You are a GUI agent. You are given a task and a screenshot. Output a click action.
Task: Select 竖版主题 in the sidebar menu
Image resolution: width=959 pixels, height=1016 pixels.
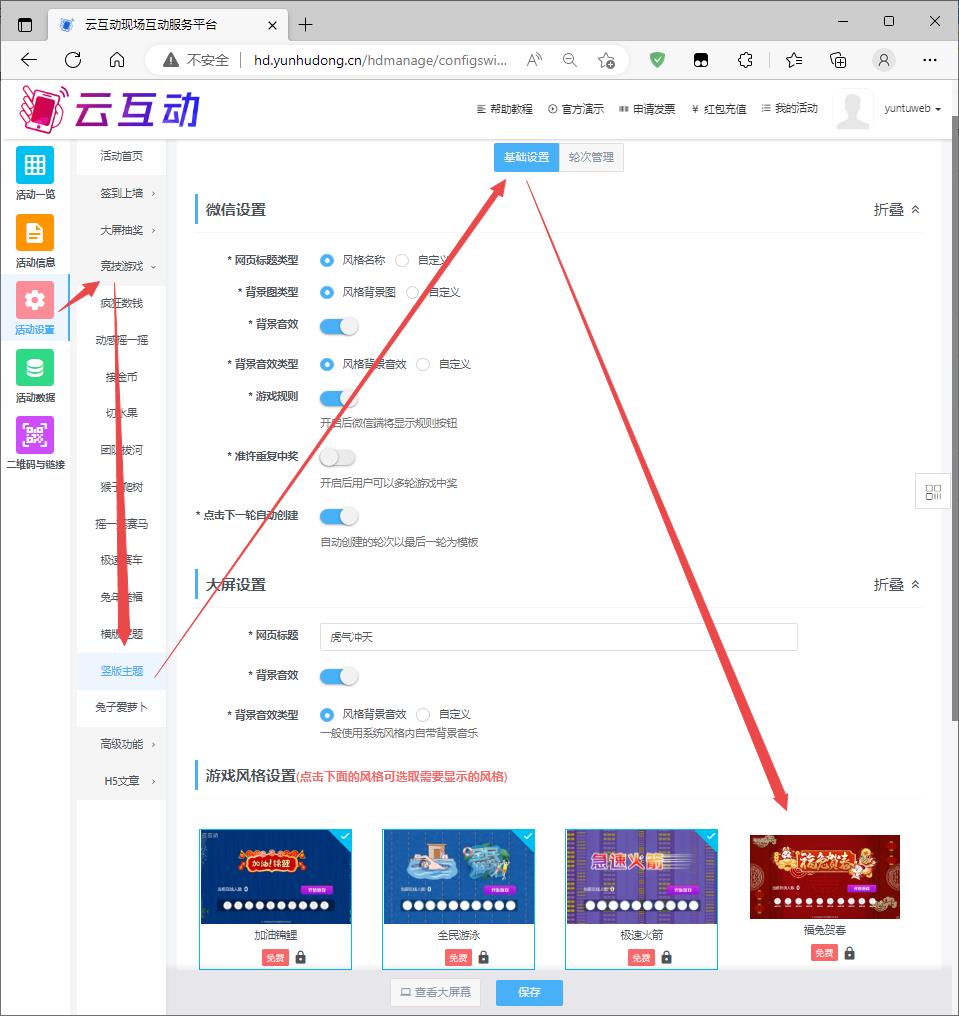[x=121, y=671]
